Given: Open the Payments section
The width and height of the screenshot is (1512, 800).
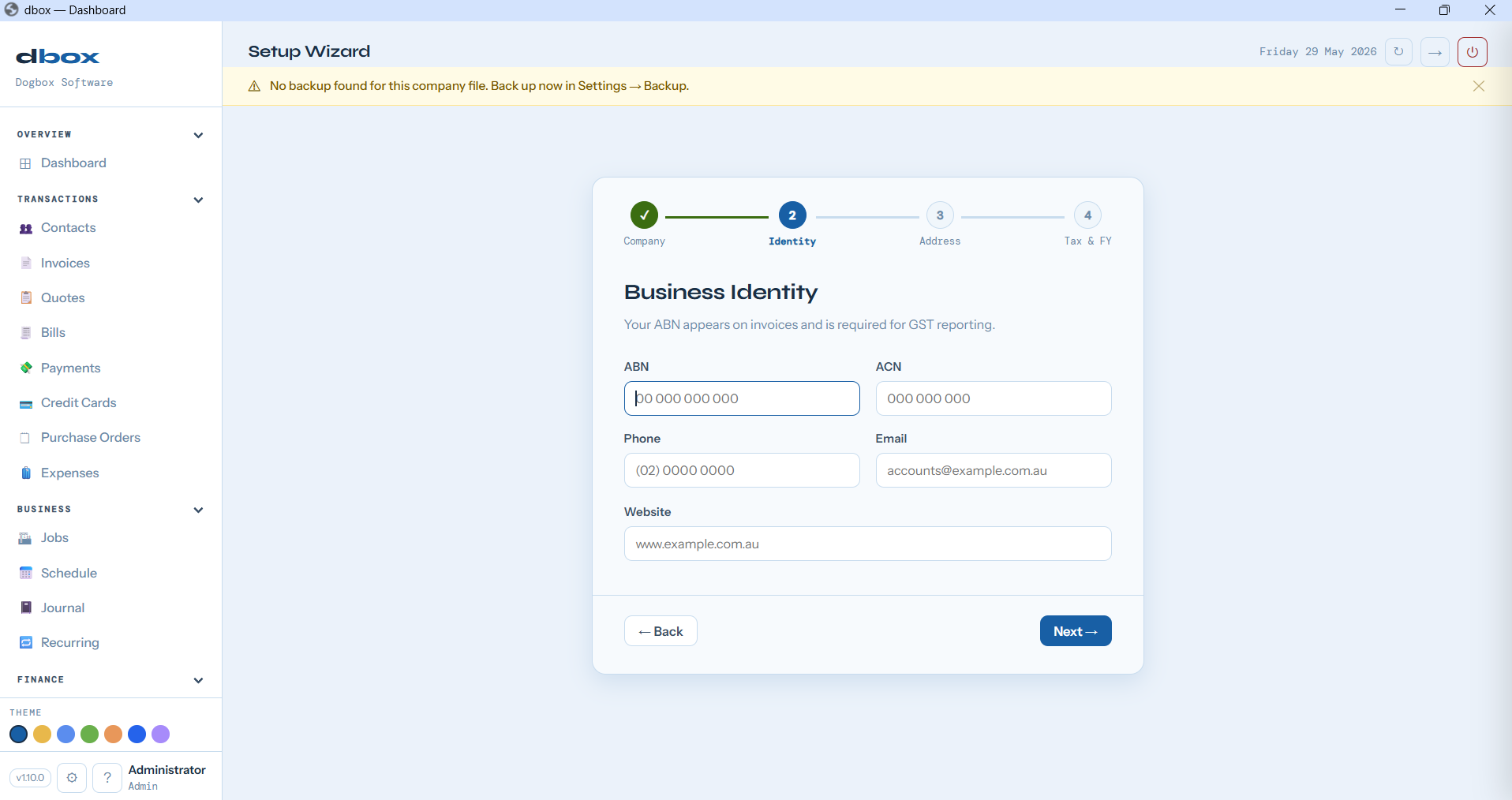Looking at the screenshot, I should pyautogui.click(x=71, y=368).
